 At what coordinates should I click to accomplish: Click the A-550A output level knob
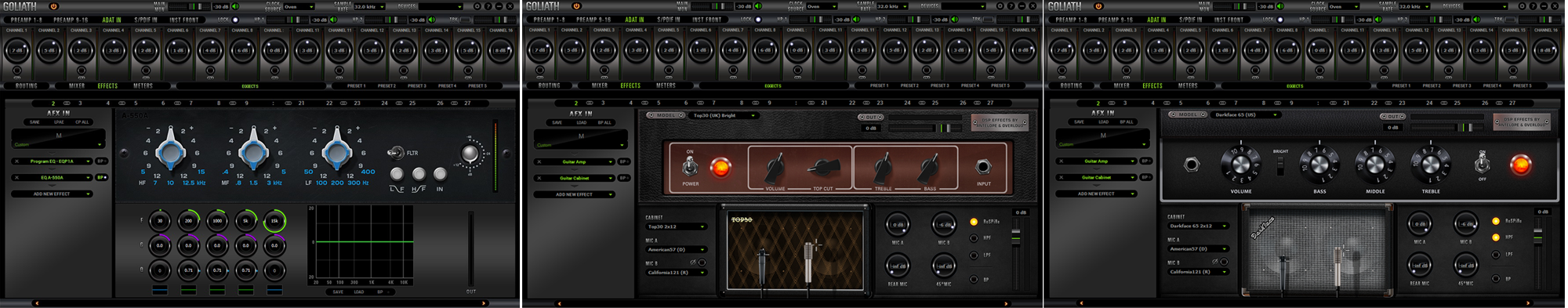click(469, 154)
